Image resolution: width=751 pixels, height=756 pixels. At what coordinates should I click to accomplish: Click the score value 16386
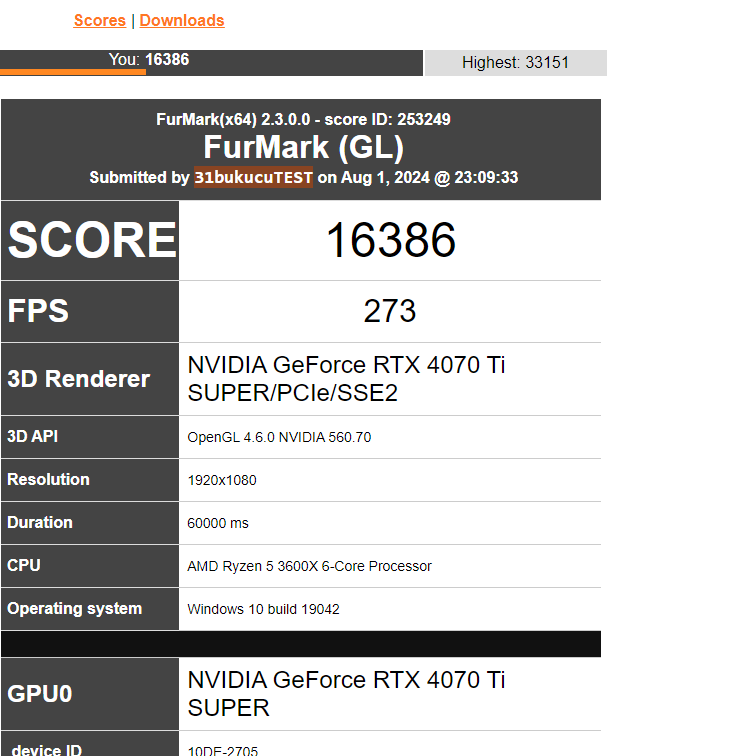coord(390,240)
